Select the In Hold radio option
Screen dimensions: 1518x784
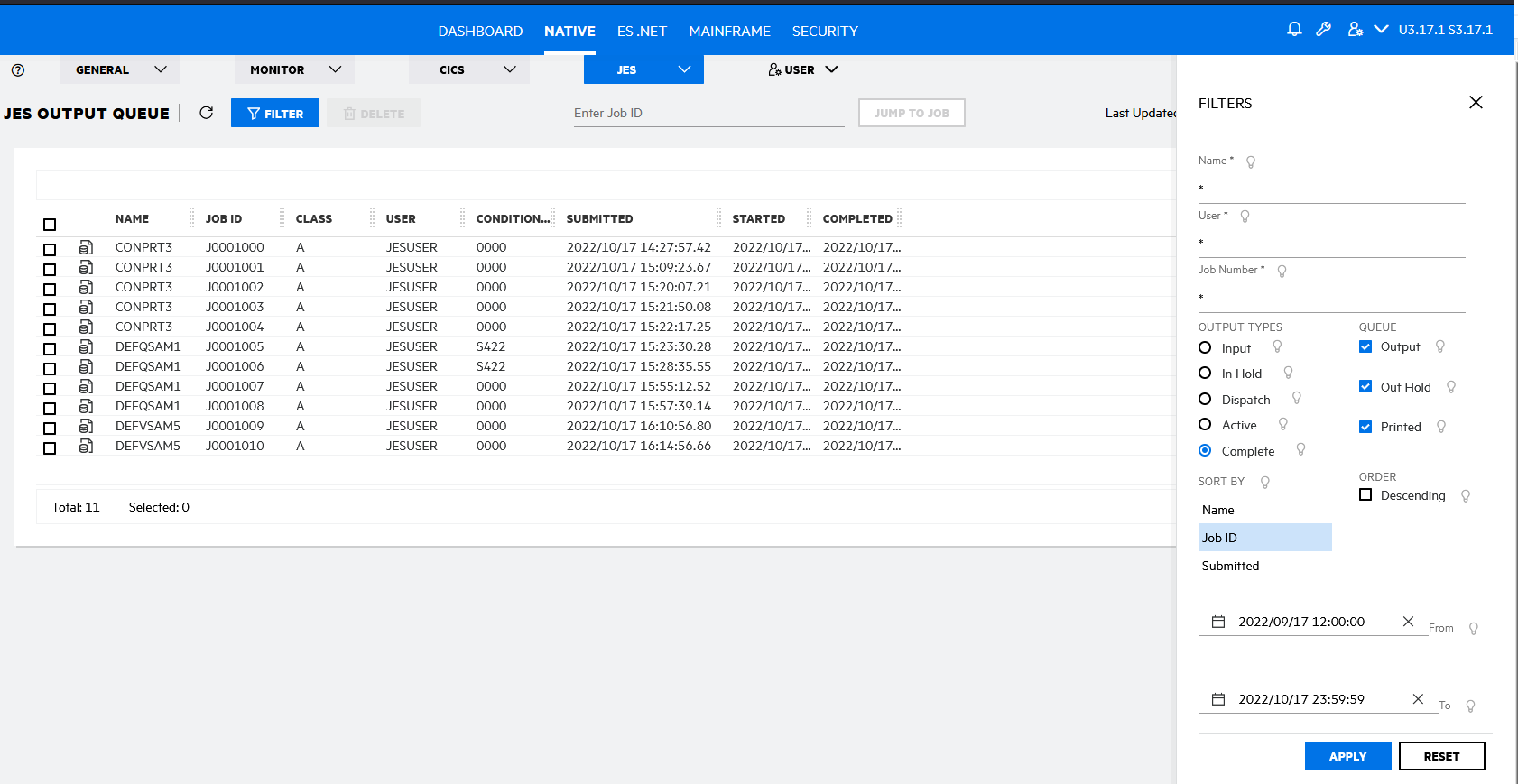(x=1205, y=373)
